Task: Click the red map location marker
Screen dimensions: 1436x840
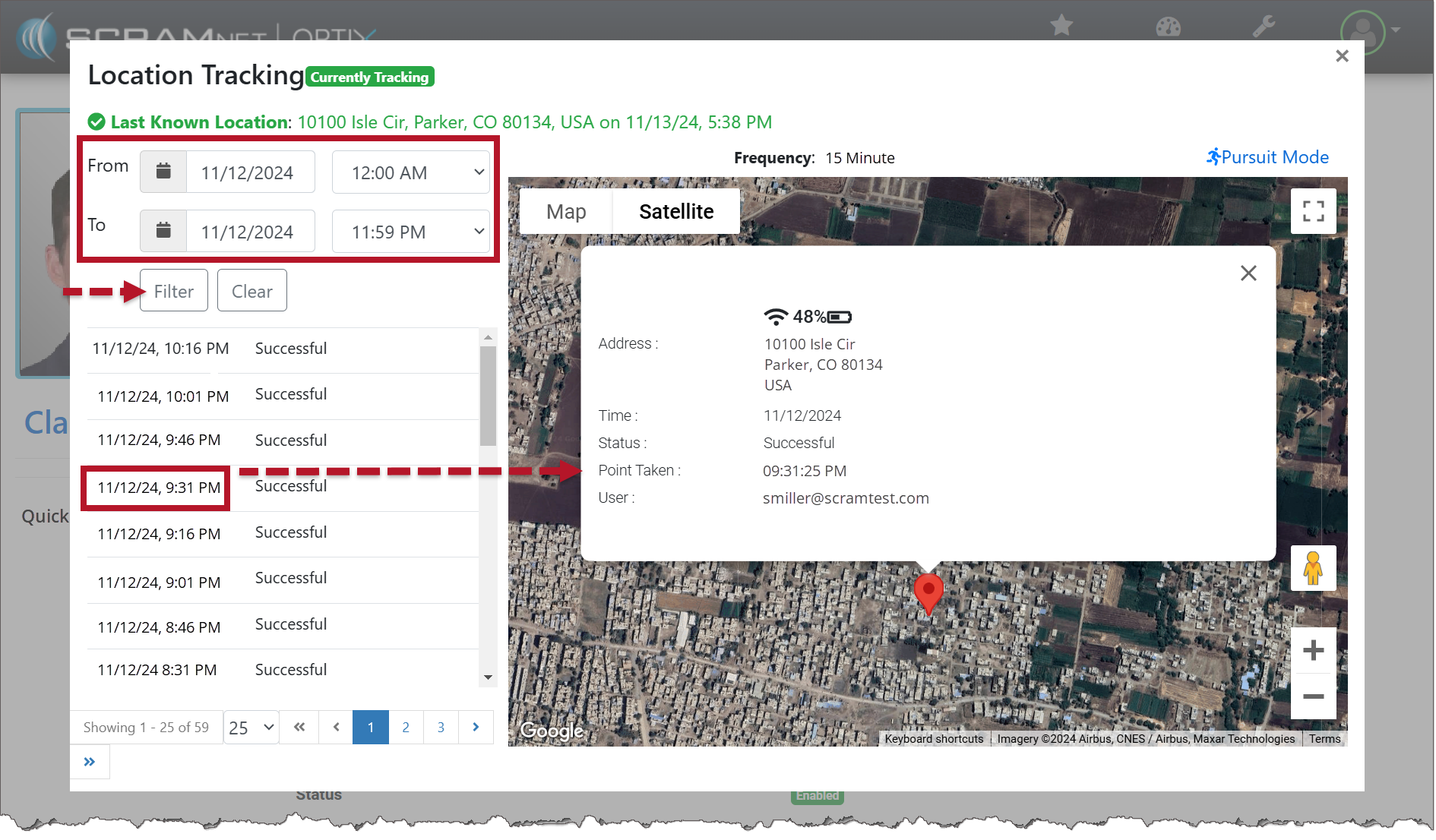Action: 928,591
